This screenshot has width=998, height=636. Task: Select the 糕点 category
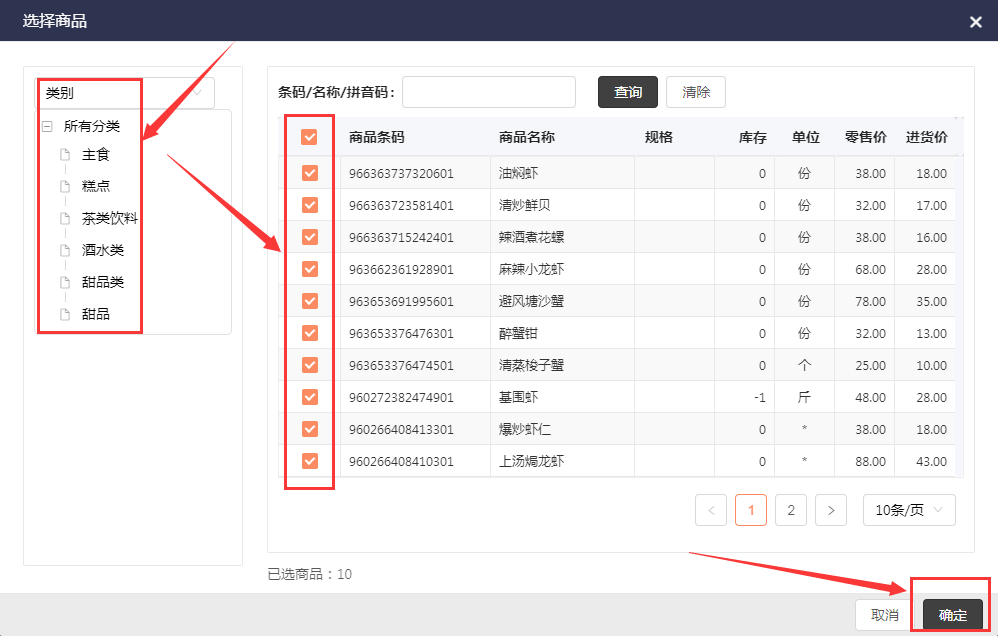(96, 186)
